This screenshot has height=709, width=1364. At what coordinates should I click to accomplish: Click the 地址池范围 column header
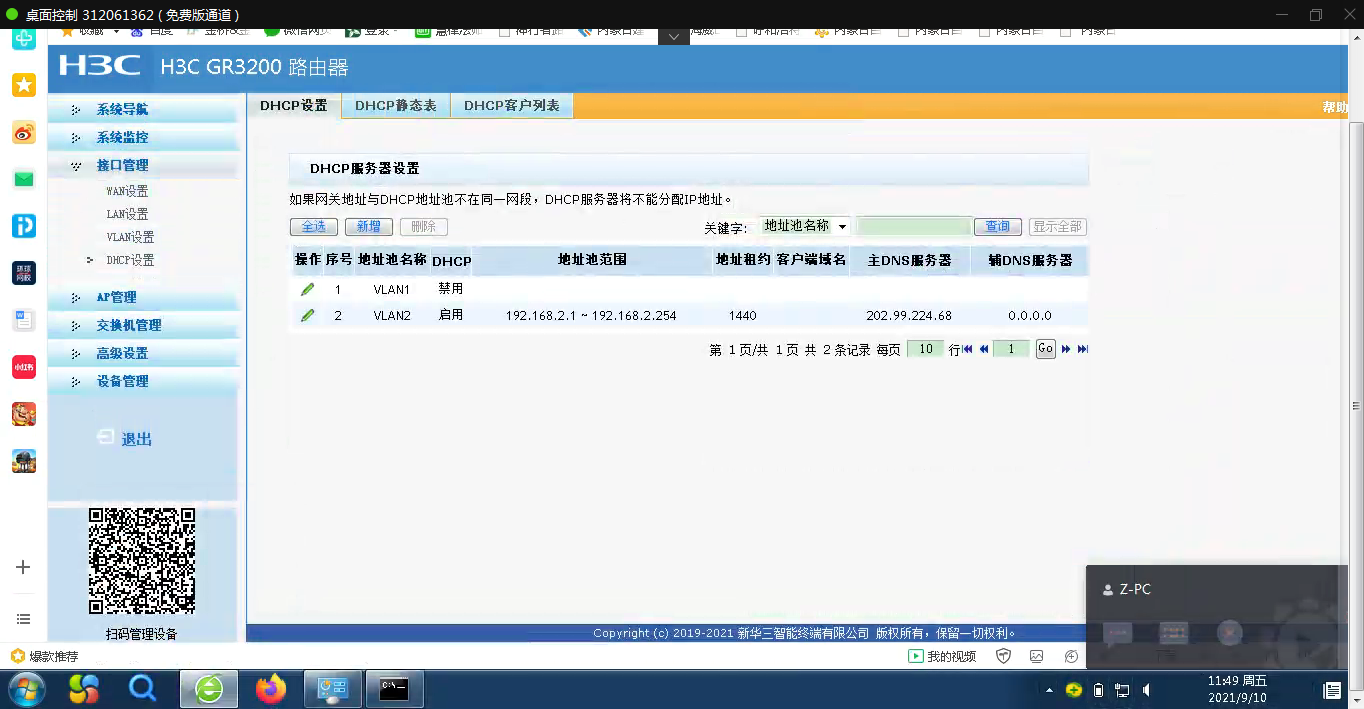pos(592,260)
